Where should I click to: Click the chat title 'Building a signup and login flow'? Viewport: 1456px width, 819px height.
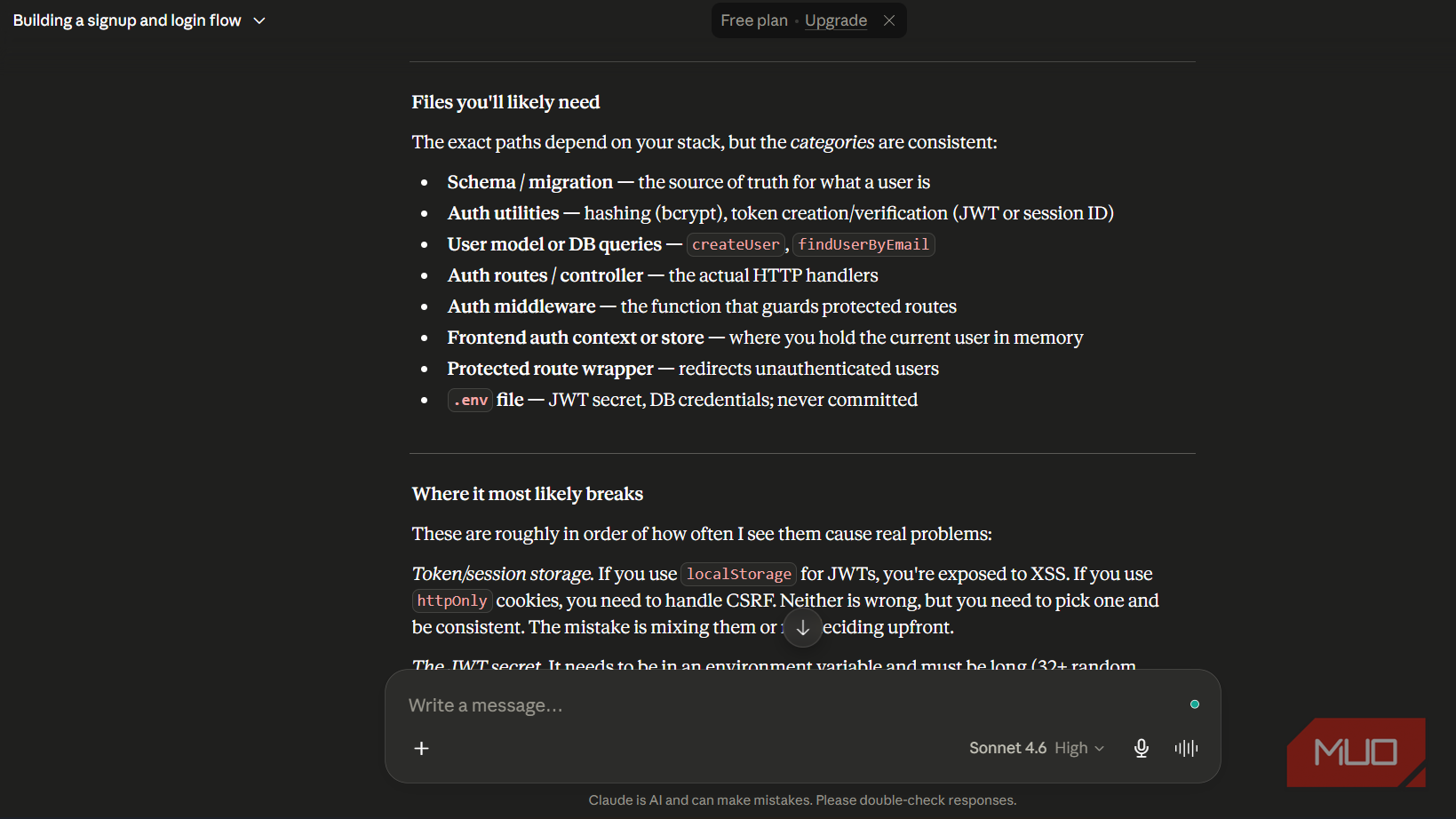click(127, 20)
